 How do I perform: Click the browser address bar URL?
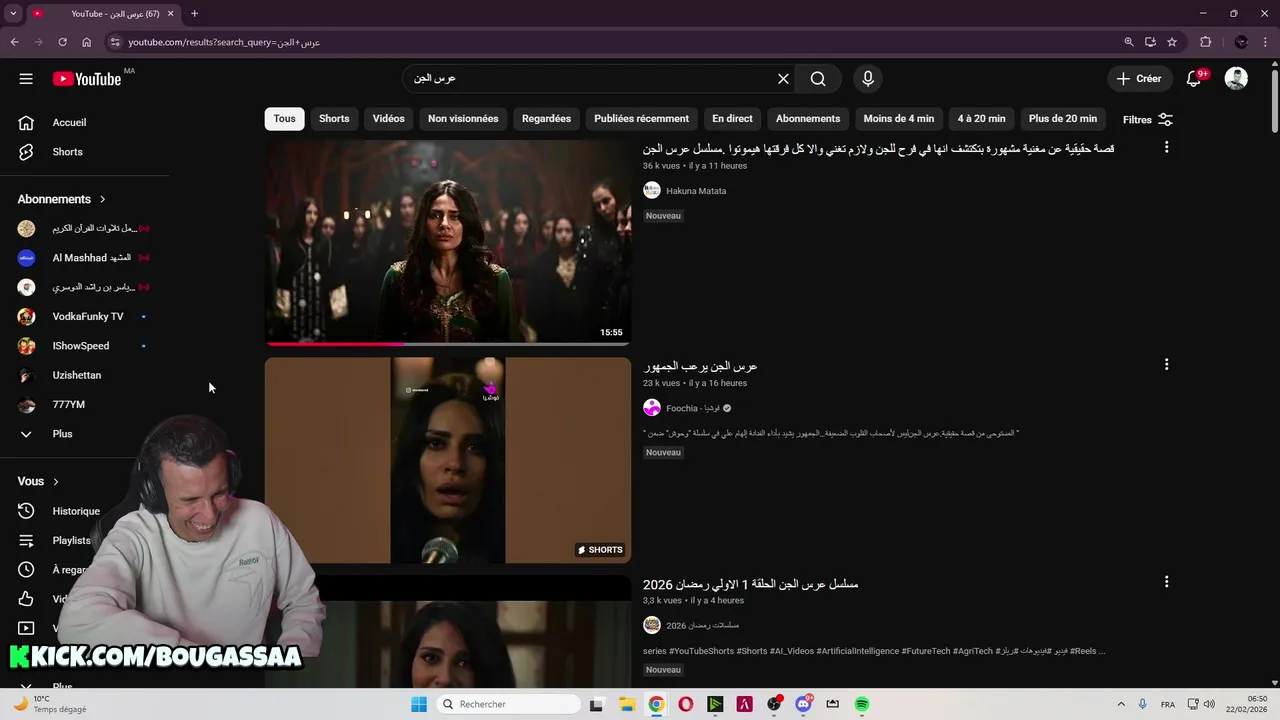coord(224,42)
